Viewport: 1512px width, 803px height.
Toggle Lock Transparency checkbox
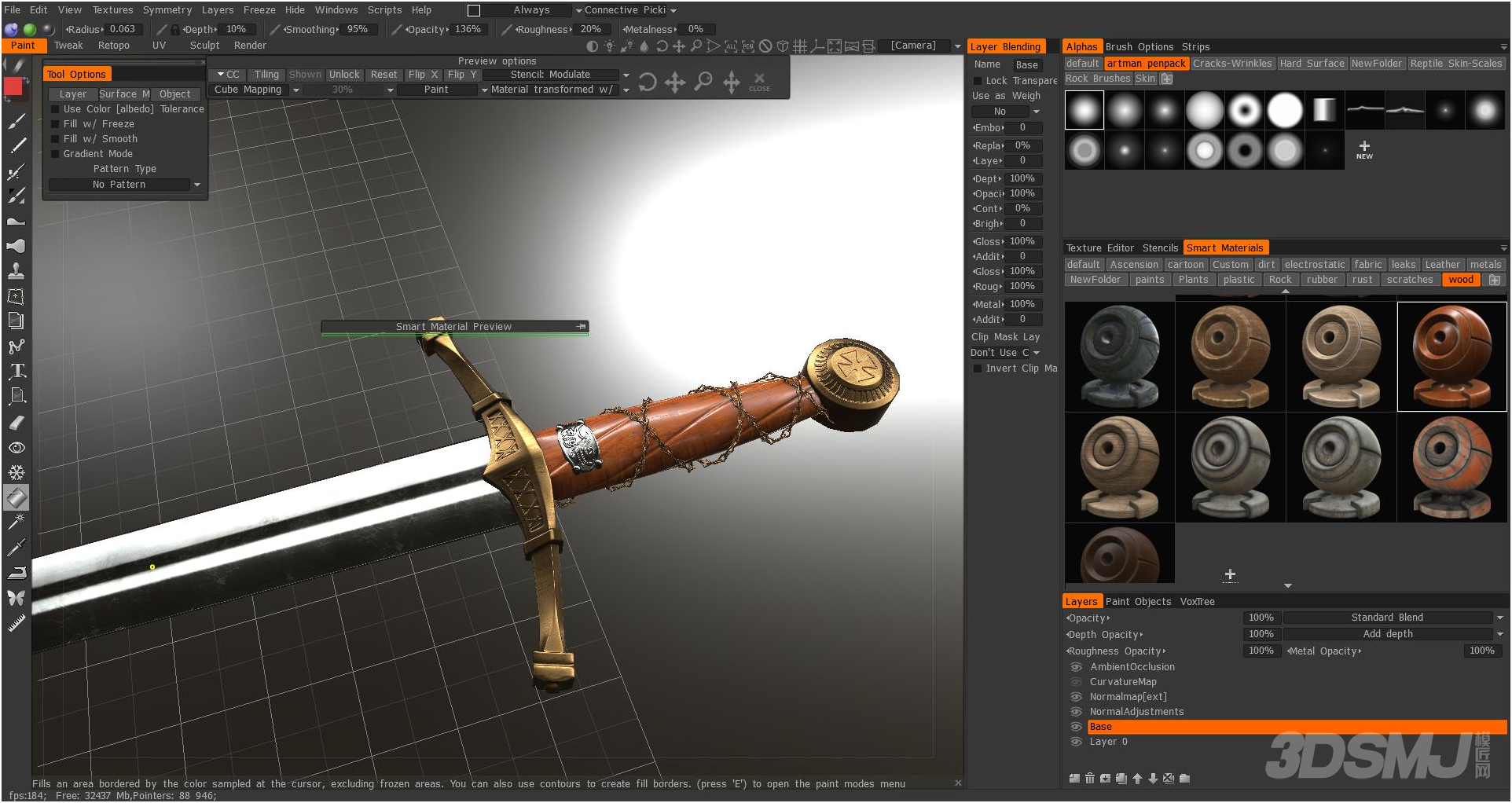(x=978, y=81)
